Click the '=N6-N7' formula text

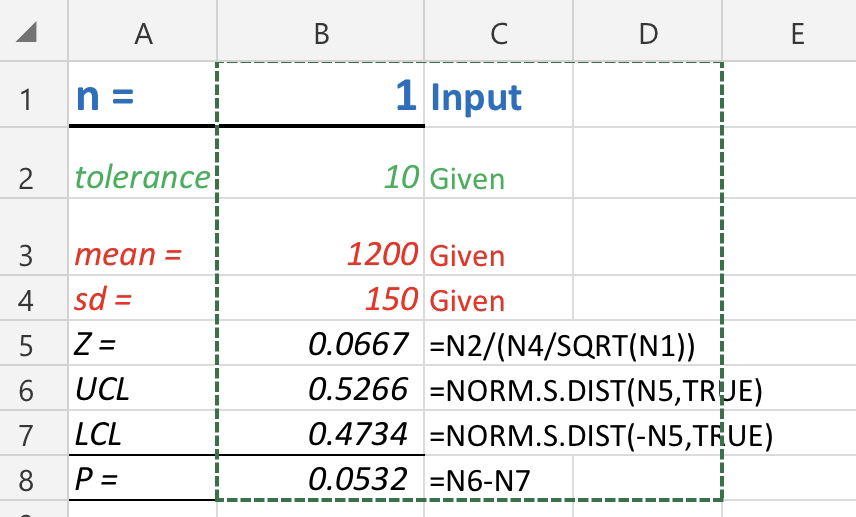480,481
